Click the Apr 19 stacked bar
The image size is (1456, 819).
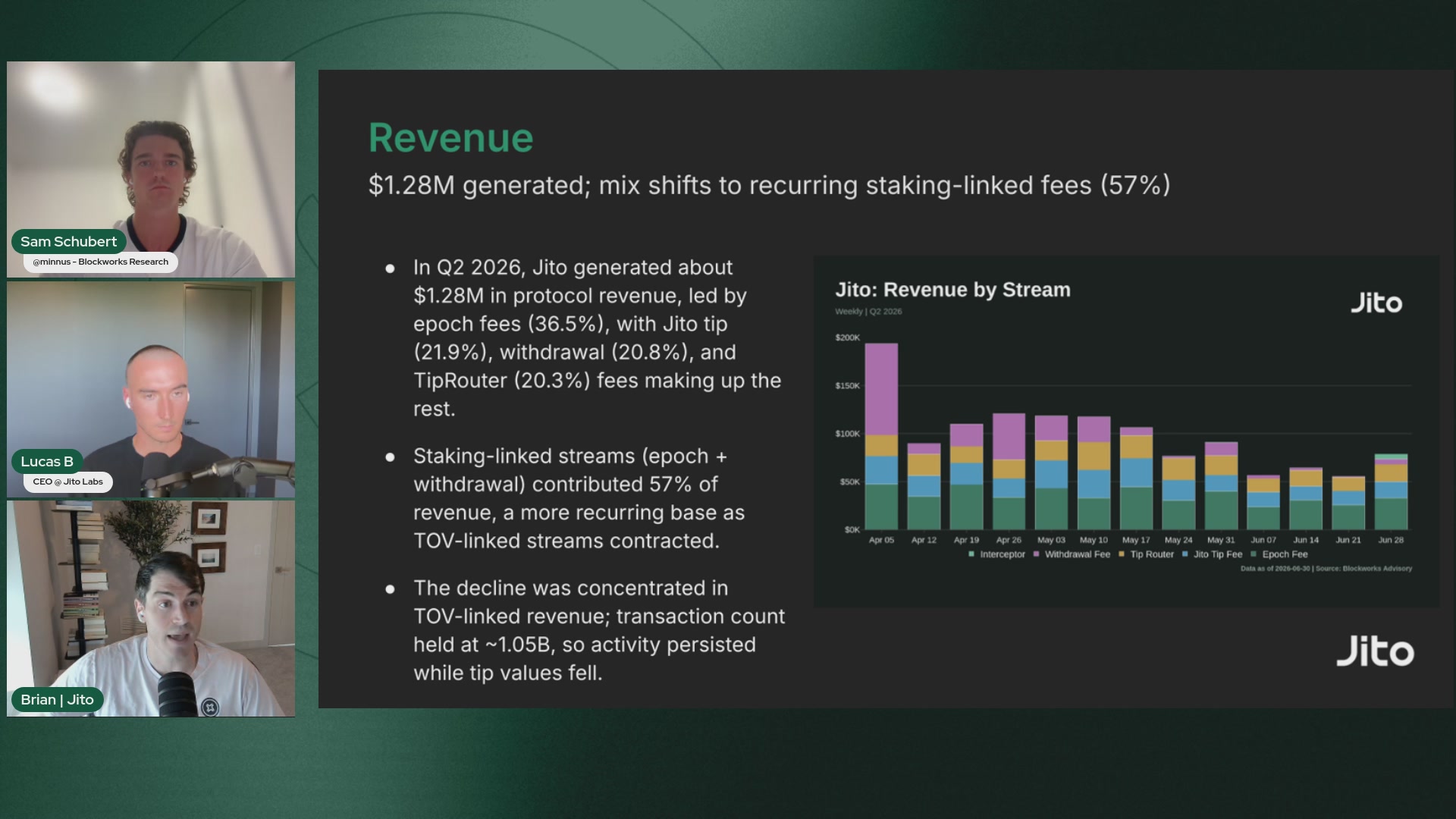point(966,477)
